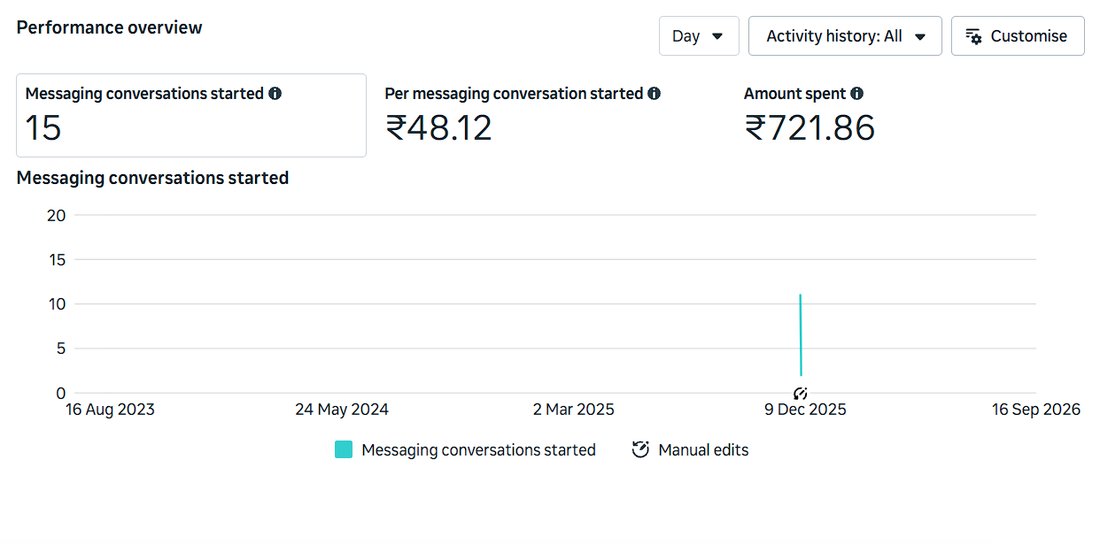1100x544 pixels.
Task: Click the Manual edits legend icon
Action: (640, 450)
